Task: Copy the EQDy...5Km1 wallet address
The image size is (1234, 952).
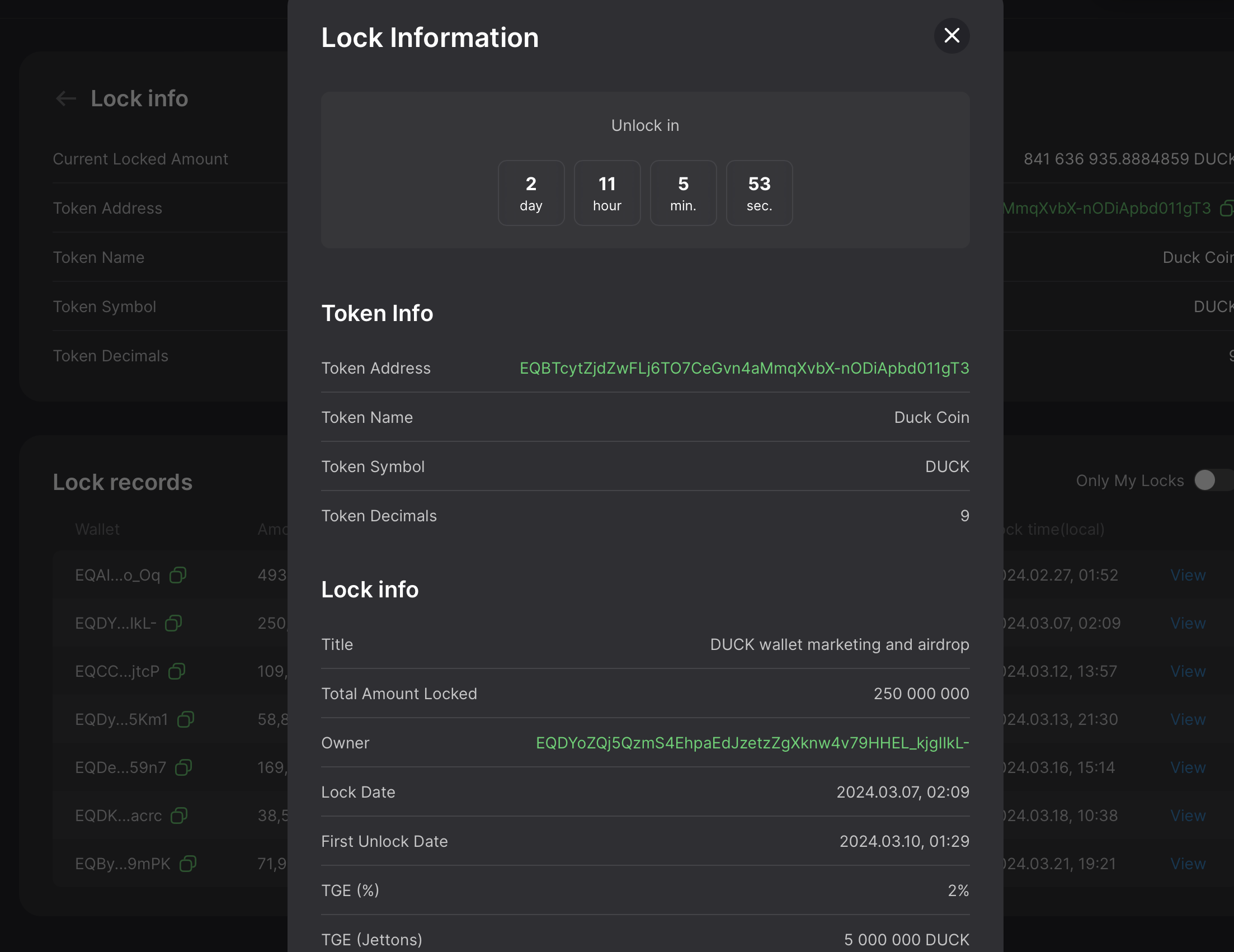Action: point(185,719)
